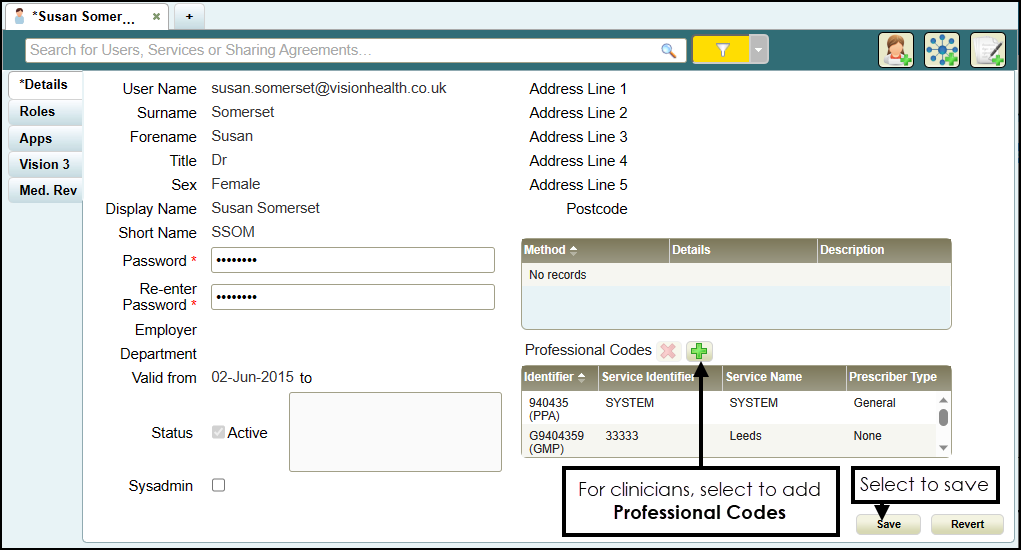Click the Save button
This screenshot has height=550, width=1021.
(x=888, y=524)
